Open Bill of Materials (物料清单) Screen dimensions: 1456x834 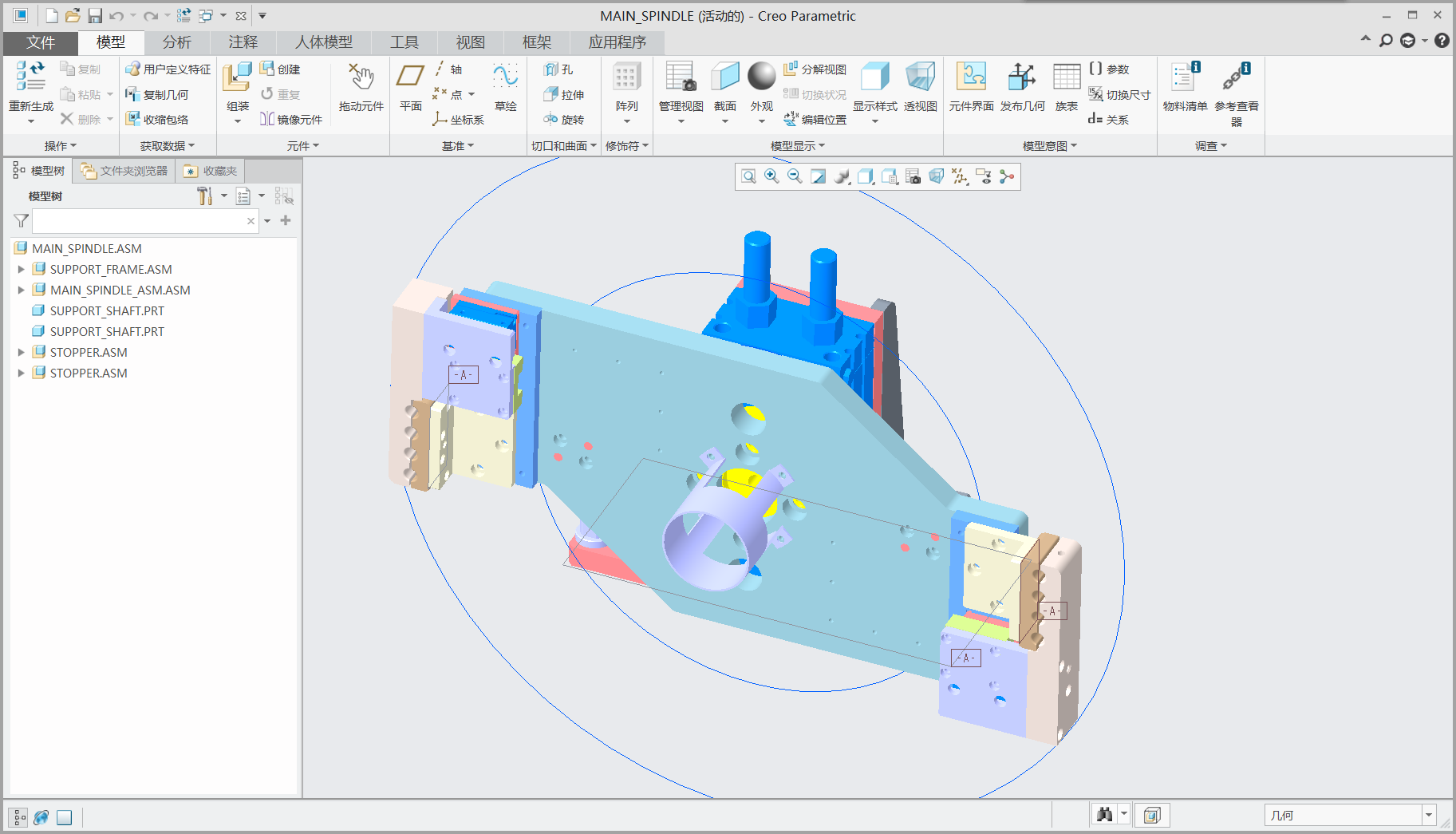pos(1186,77)
